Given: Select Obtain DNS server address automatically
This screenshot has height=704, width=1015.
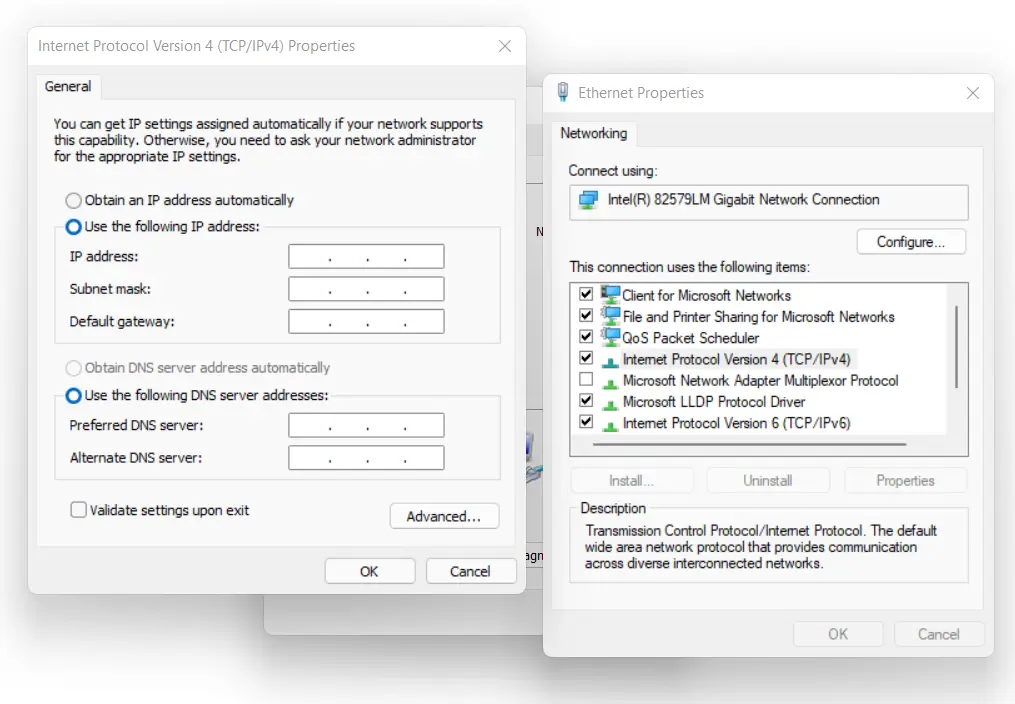Looking at the screenshot, I should click(74, 368).
